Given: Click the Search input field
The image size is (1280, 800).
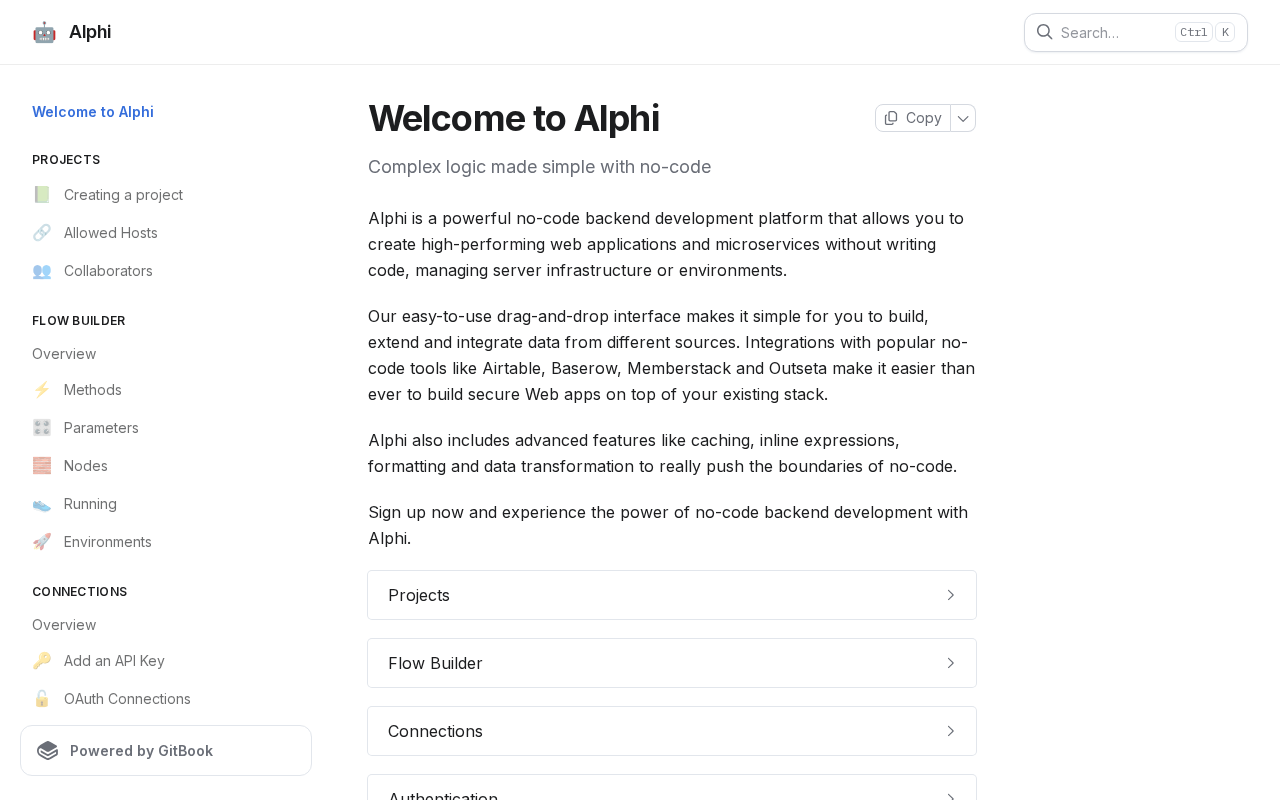Looking at the screenshot, I should pyautogui.click(x=1115, y=32).
